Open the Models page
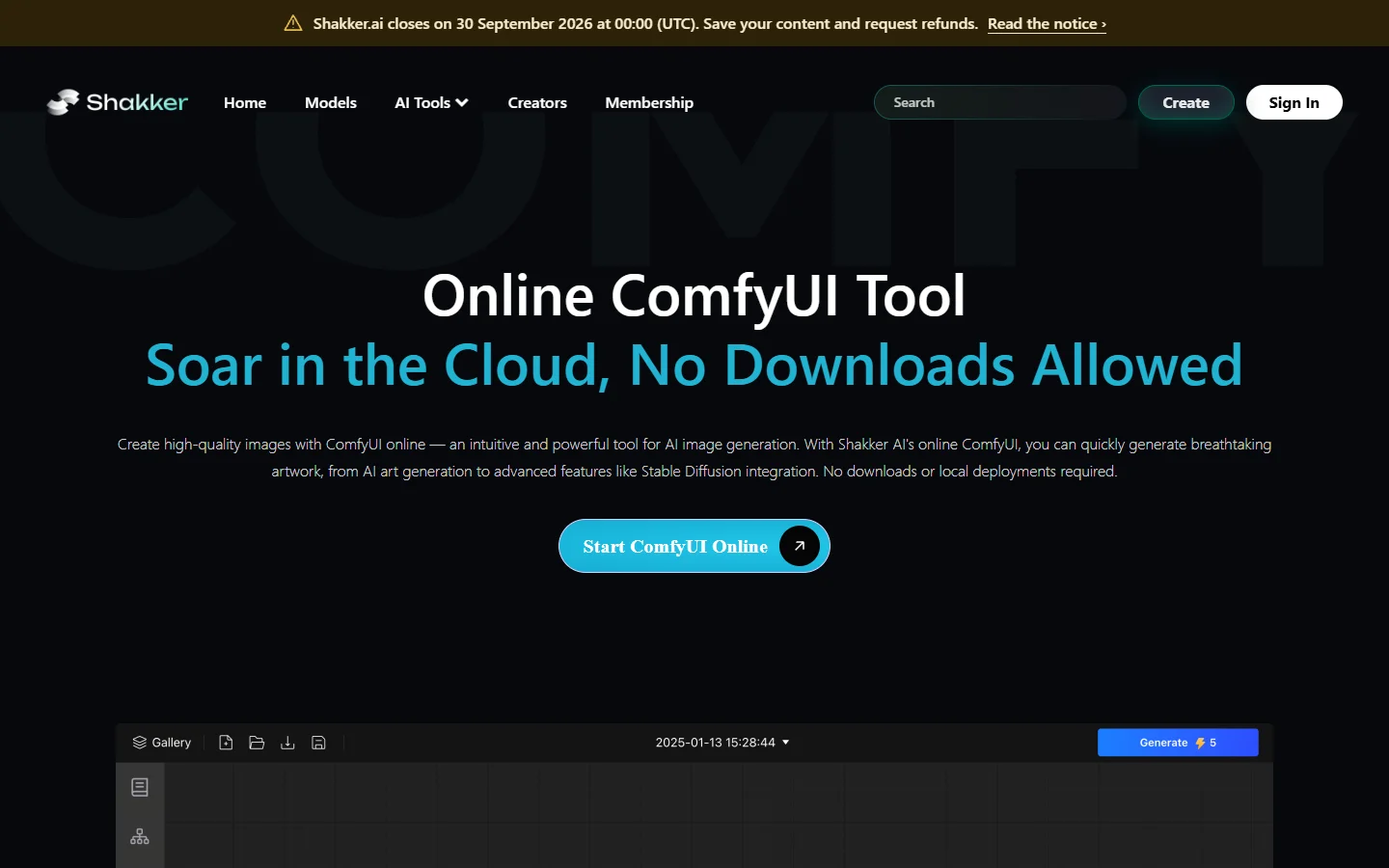1389x868 pixels. coord(331,102)
